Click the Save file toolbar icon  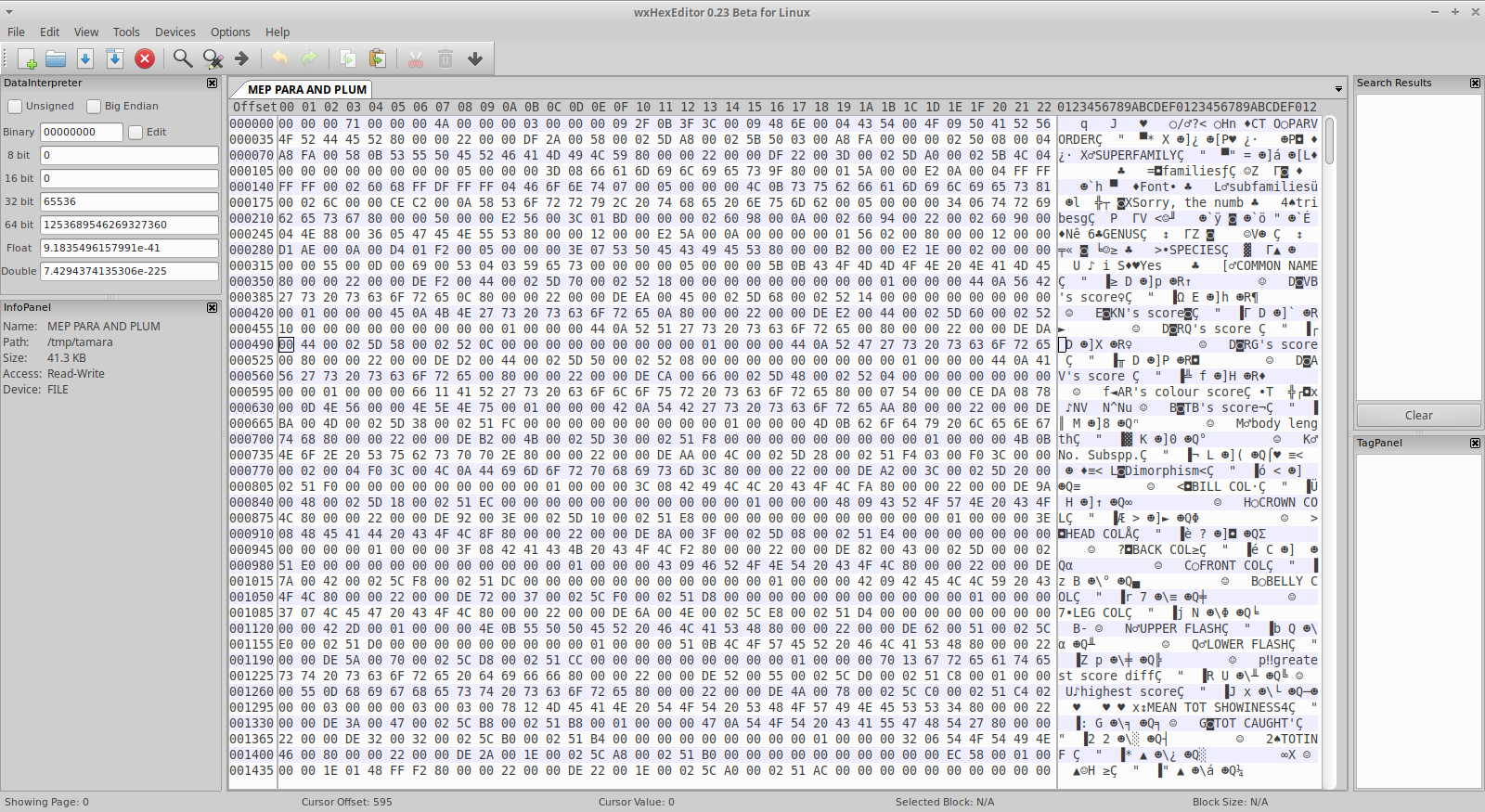point(85,59)
